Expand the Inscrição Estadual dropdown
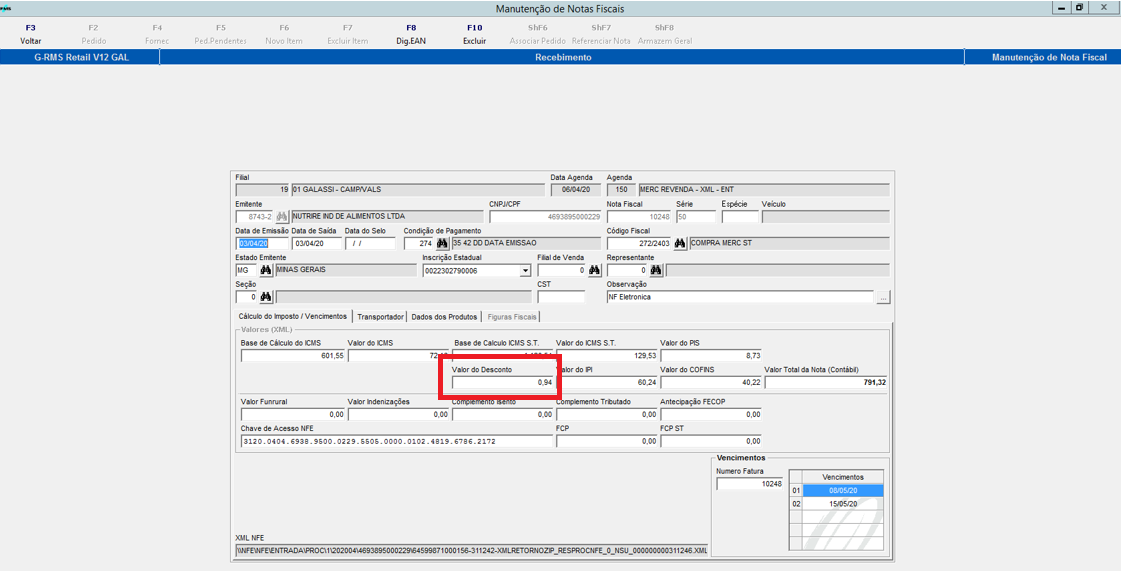The width and height of the screenshot is (1123, 571). pyautogui.click(x=525, y=271)
